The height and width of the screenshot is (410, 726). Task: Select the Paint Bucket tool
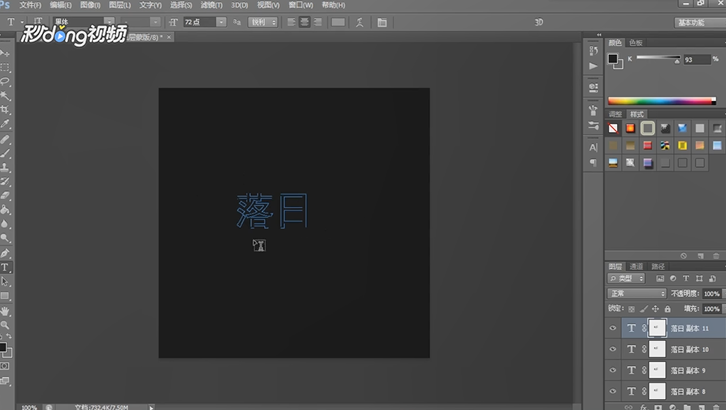point(5,210)
